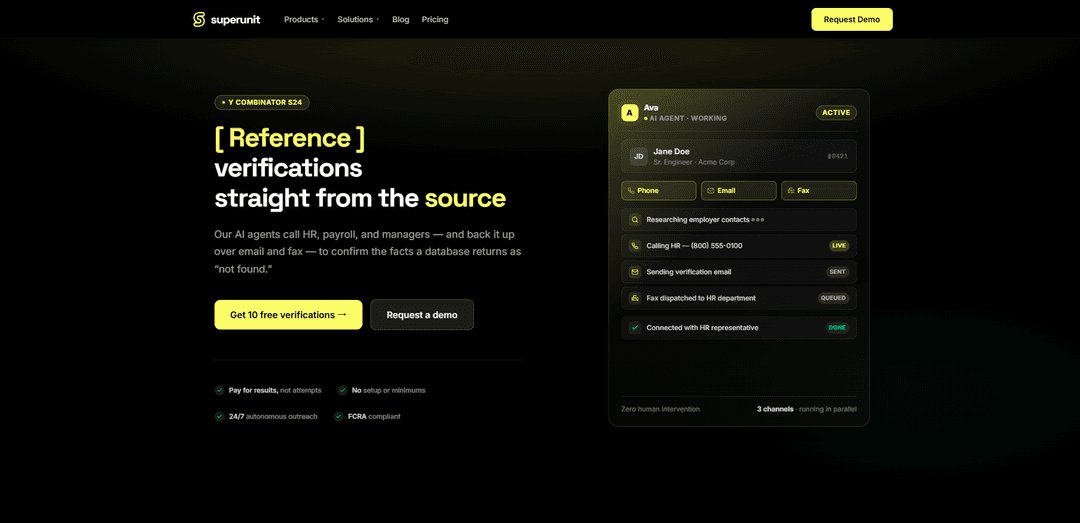Click the check icon beside No setup or minimums

(x=342, y=390)
